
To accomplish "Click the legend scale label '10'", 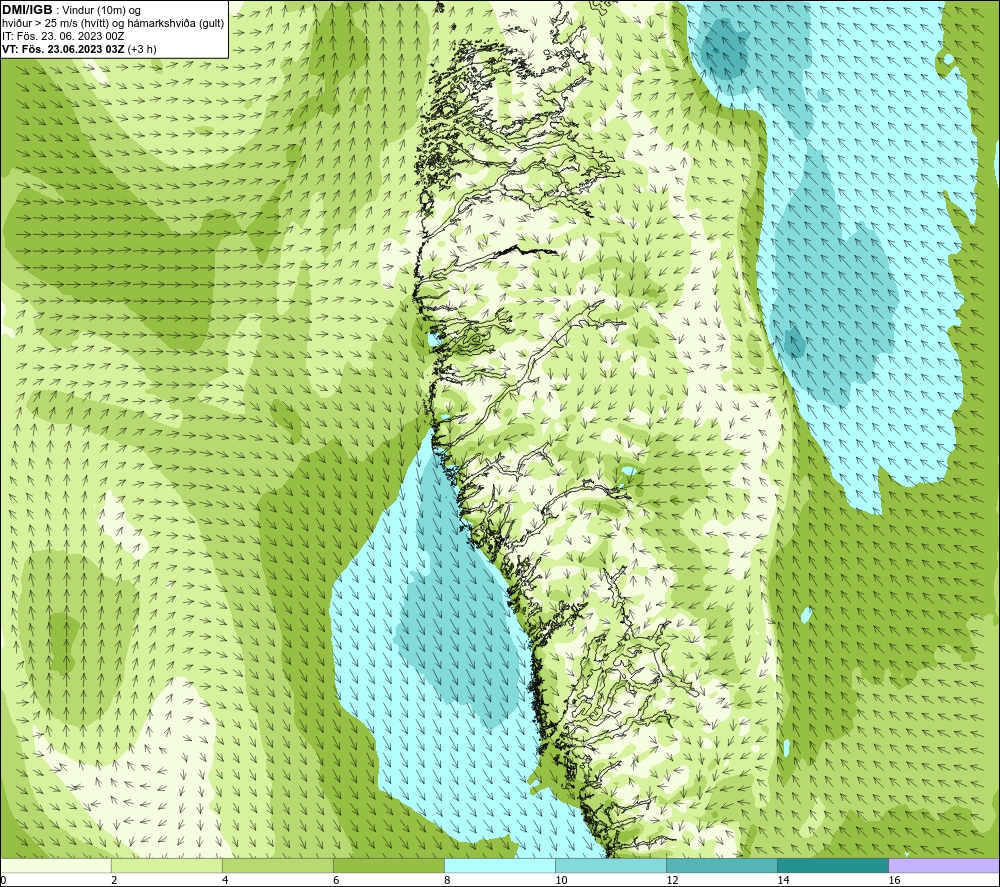I will [x=561, y=881].
